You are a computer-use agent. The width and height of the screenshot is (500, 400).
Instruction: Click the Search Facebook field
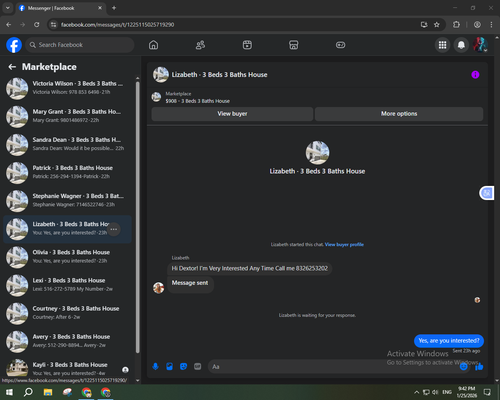80,45
